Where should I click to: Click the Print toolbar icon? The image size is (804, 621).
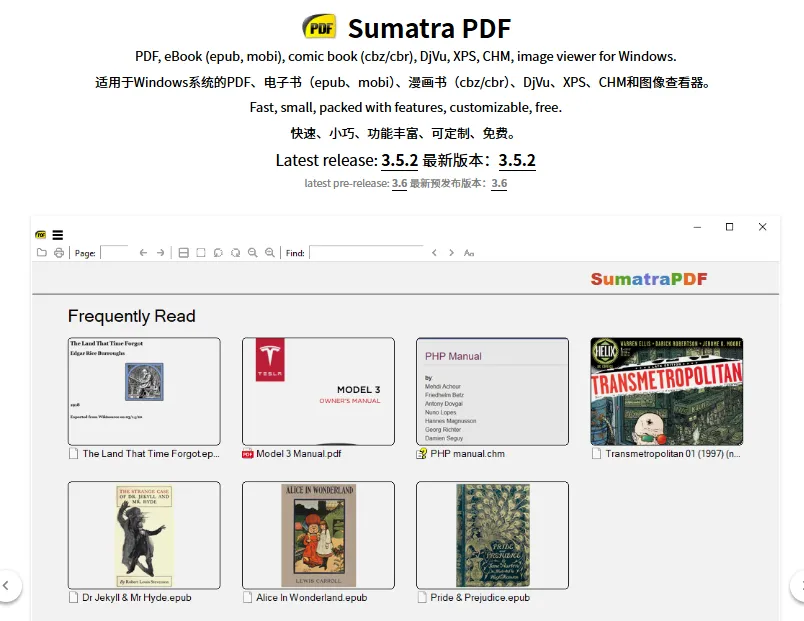pos(59,252)
